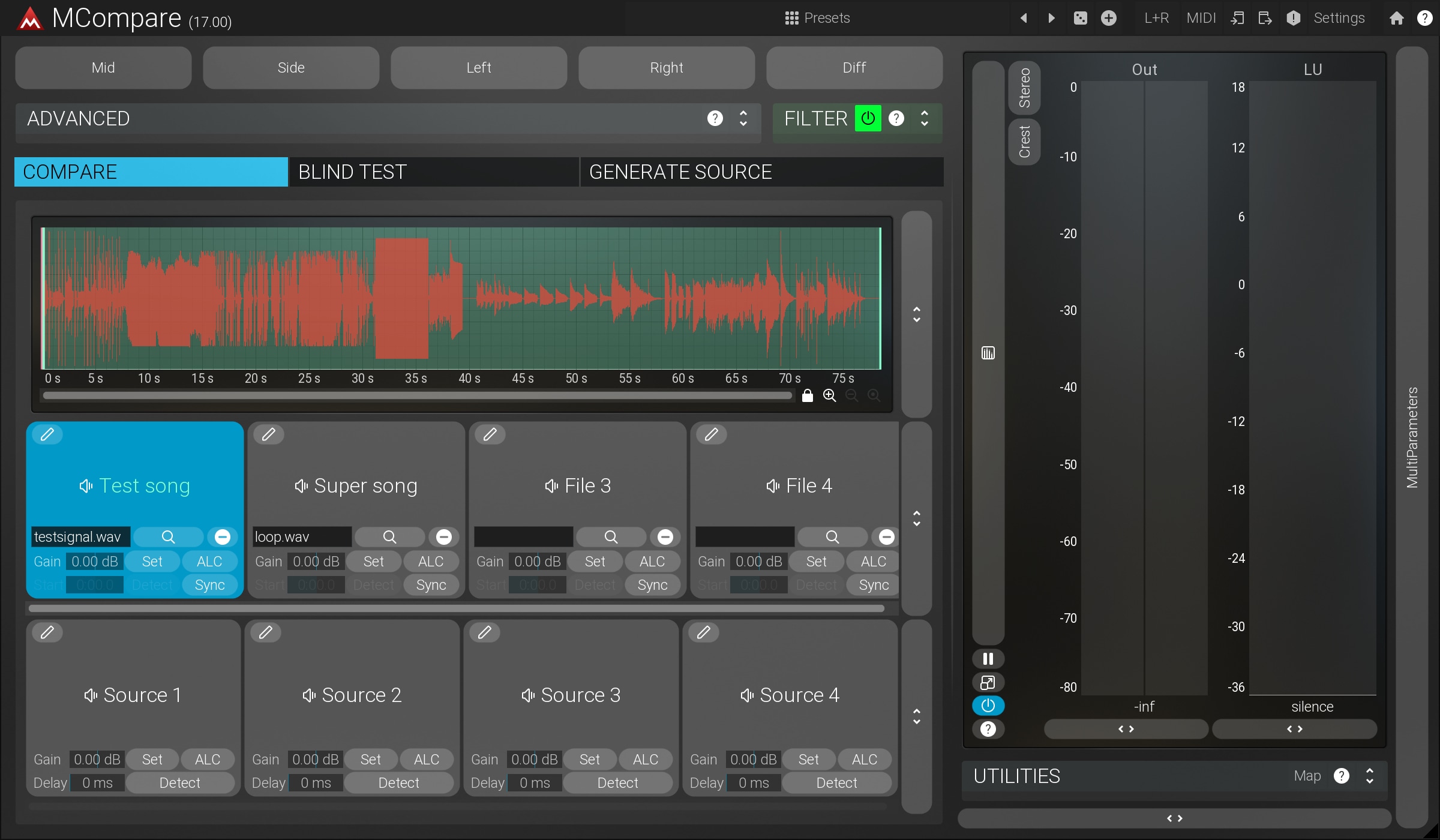
Task: Switch to the BLIND TEST tab
Action: click(433, 172)
